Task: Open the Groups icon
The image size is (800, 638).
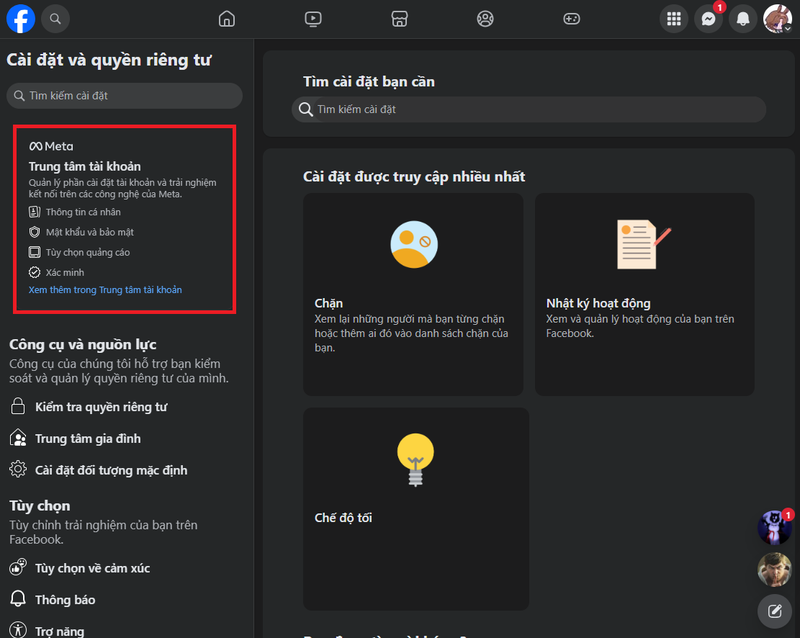Action: pos(485,19)
